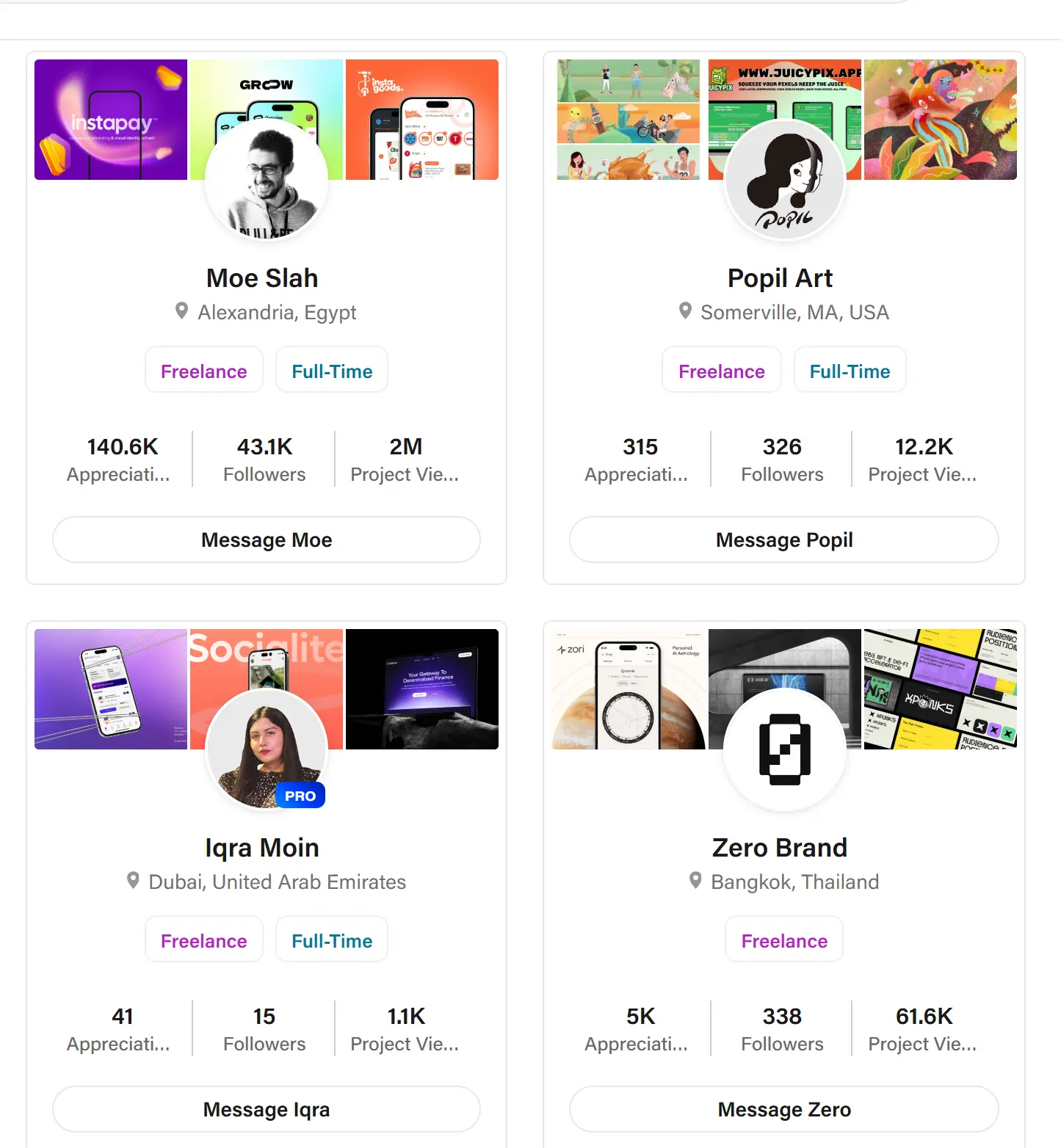Open Popil Art's logo avatar
Viewport: 1061px width, 1148px height.
click(x=784, y=181)
